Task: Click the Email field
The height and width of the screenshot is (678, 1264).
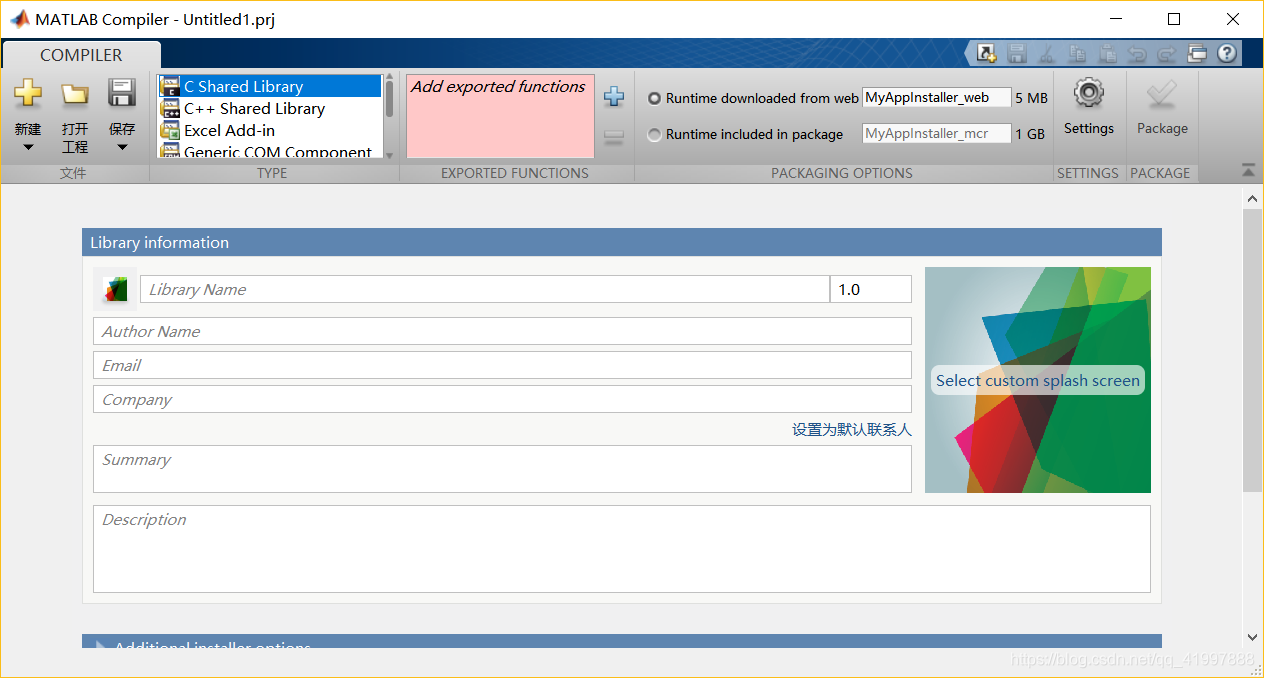Action: click(502, 365)
